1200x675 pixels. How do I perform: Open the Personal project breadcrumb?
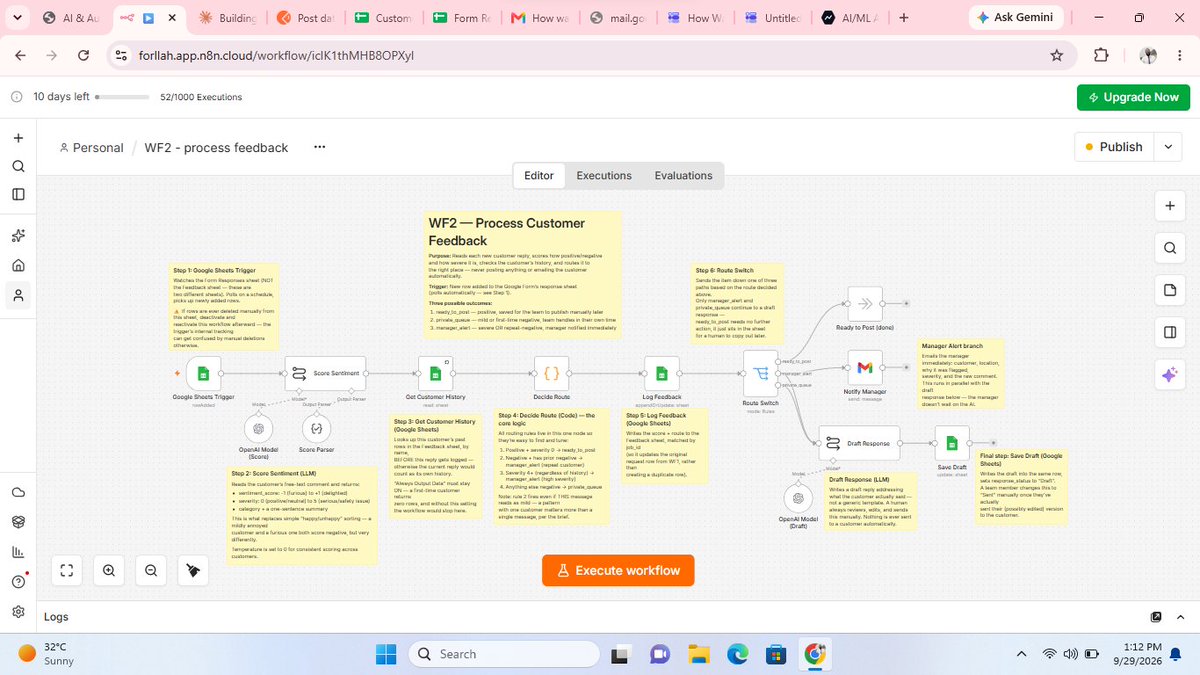pos(91,147)
